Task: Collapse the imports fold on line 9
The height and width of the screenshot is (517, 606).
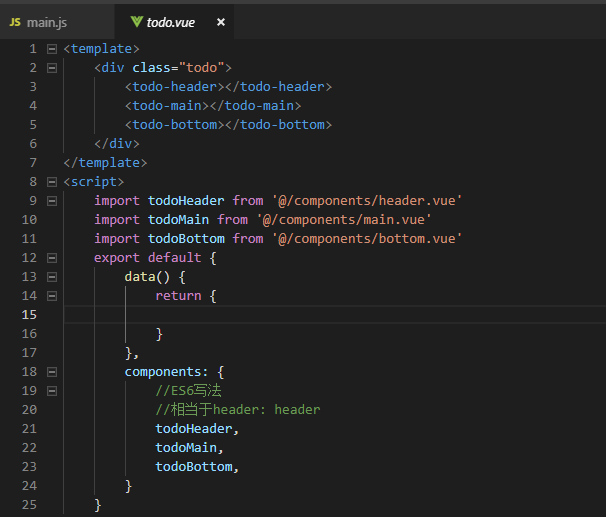Action: pos(52,201)
